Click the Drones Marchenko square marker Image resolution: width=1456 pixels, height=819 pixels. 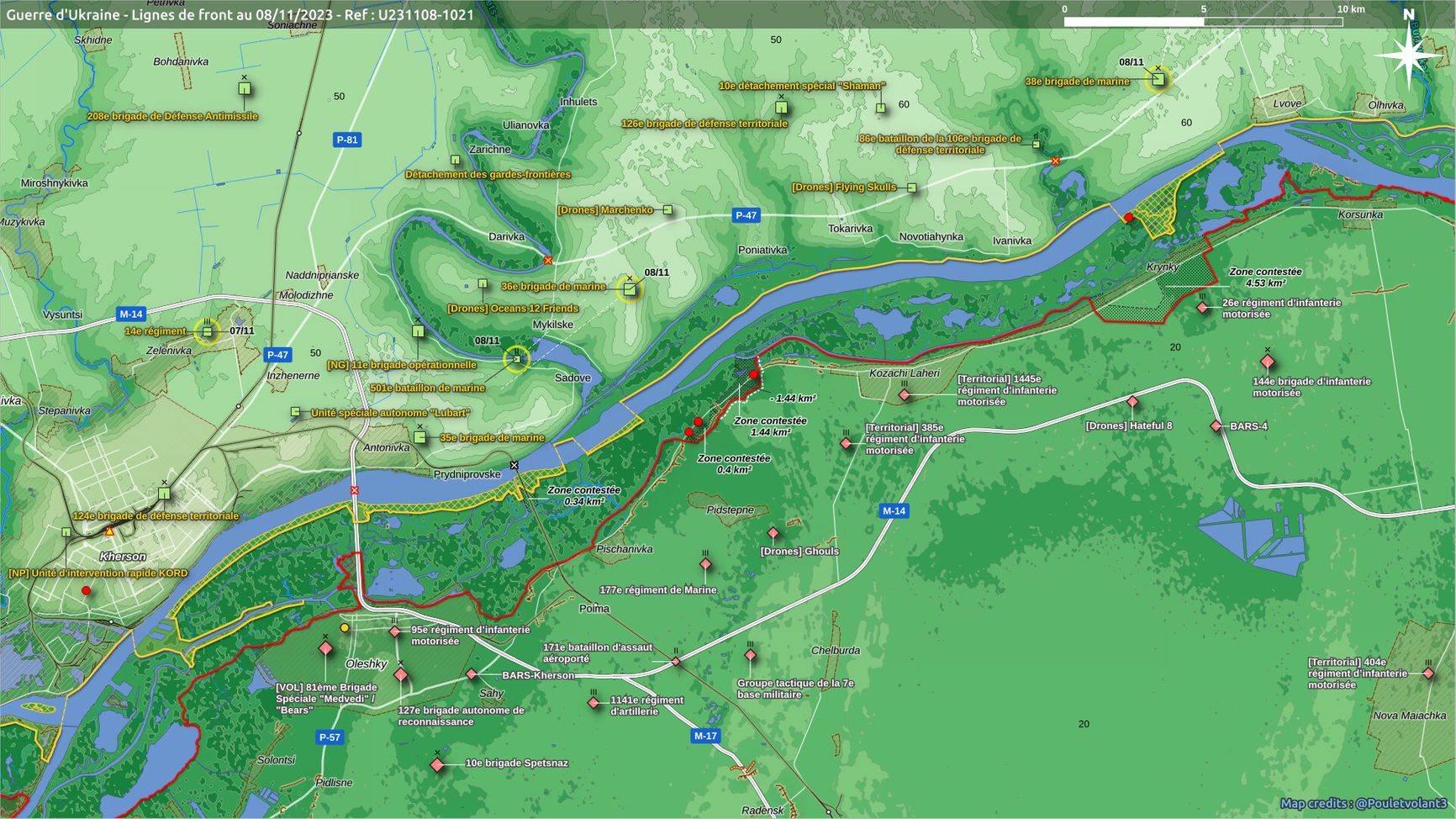click(667, 210)
